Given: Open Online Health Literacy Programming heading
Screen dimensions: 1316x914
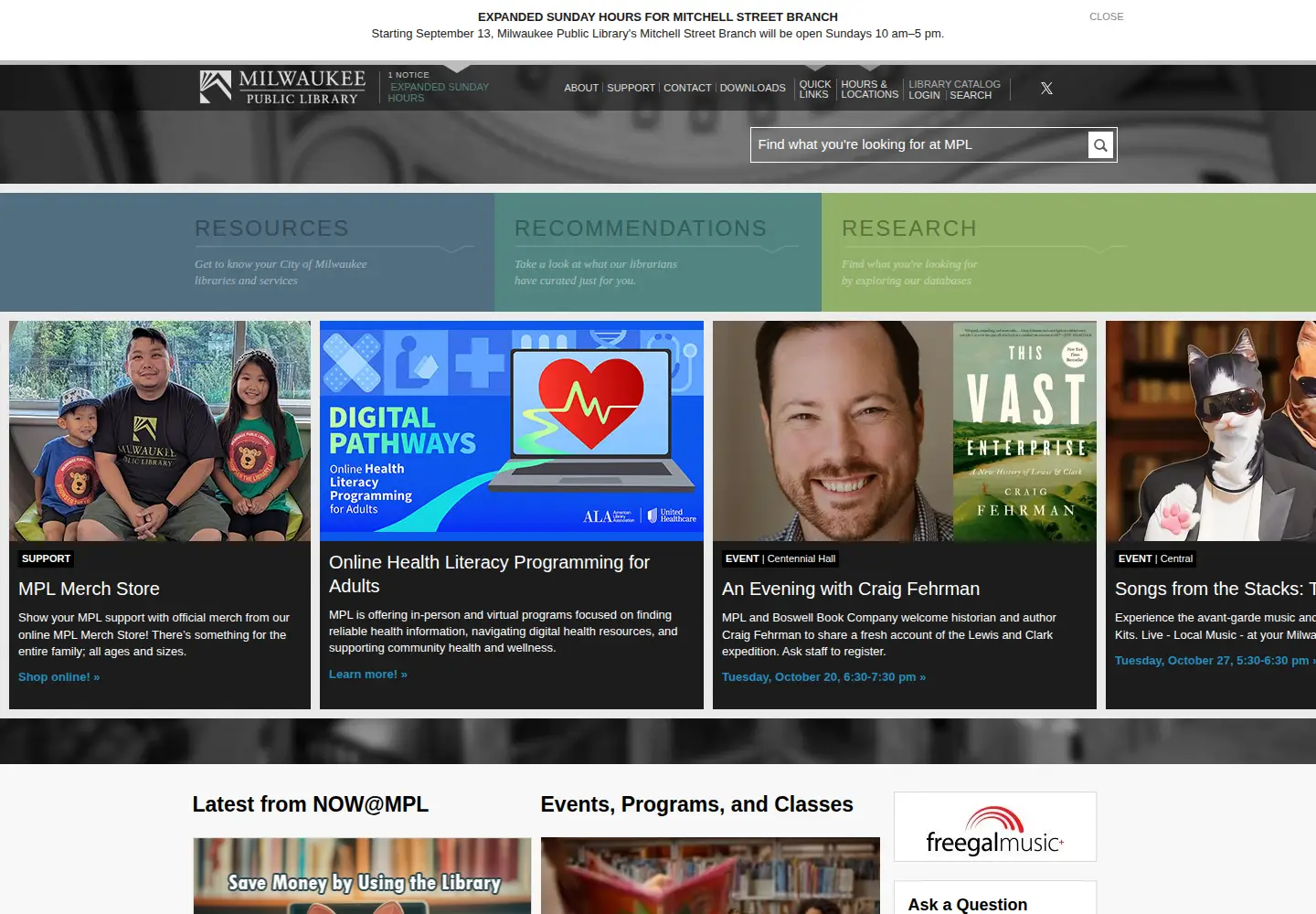Looking at the screenshot, I should tap(489, 574).
